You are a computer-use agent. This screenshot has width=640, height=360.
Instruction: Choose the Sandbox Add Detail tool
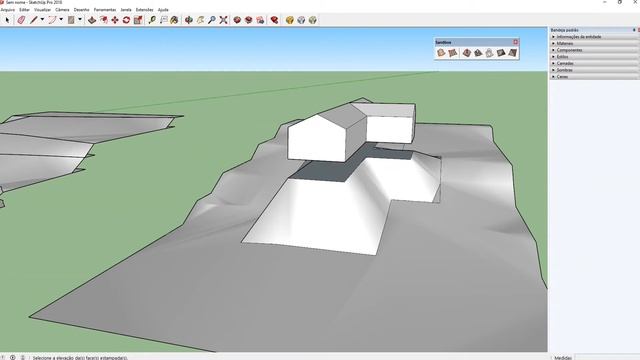[x=501, y=53]
